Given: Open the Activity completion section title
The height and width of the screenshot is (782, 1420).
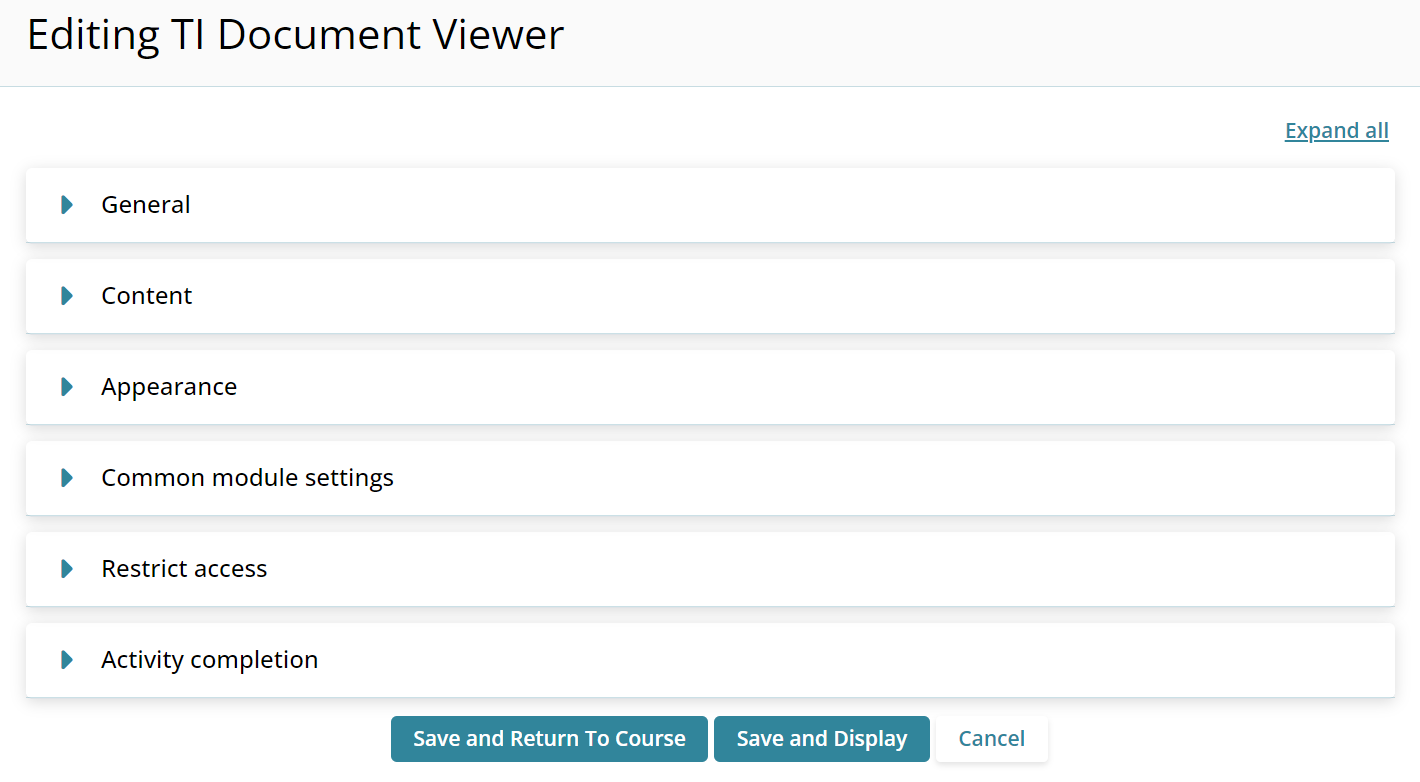Looking at the screenshot, I should [x=210, y=660].
